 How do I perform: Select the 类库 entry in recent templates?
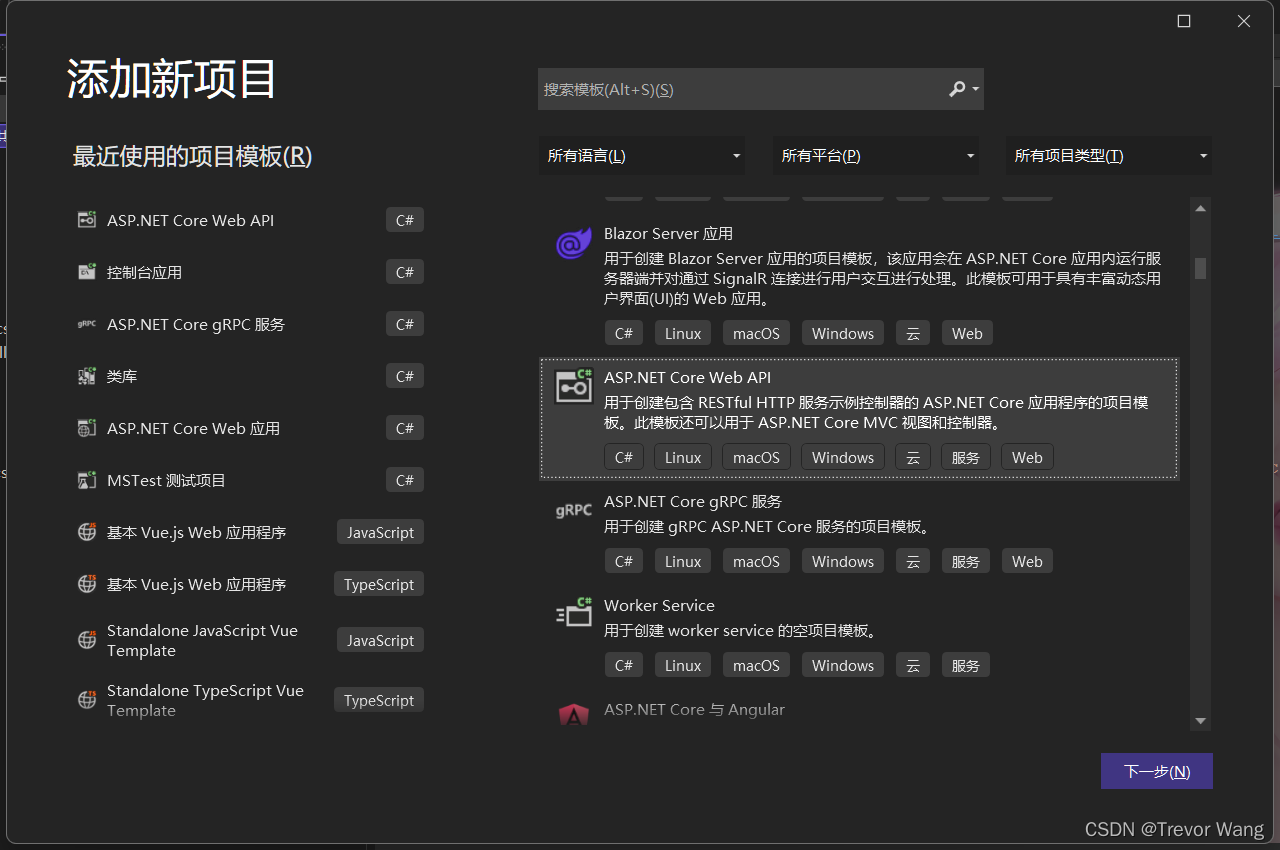[121, 375]
